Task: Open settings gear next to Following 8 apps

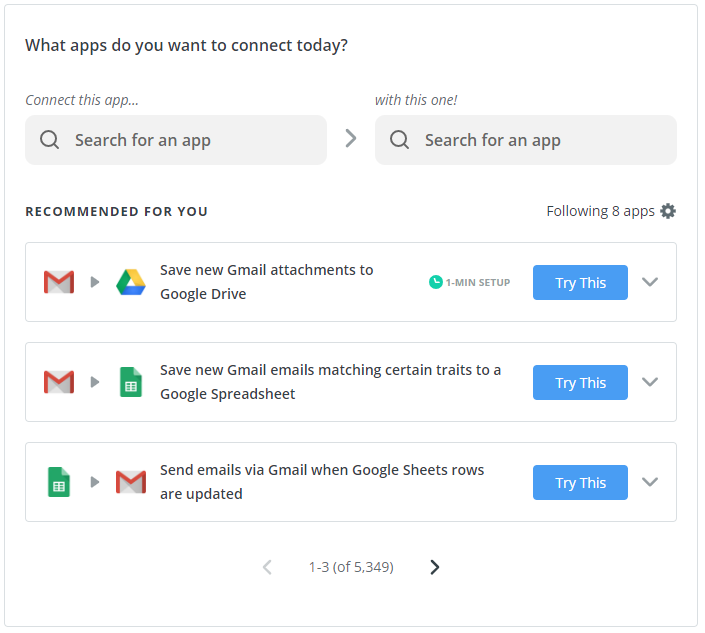Action: click(668, 211)
